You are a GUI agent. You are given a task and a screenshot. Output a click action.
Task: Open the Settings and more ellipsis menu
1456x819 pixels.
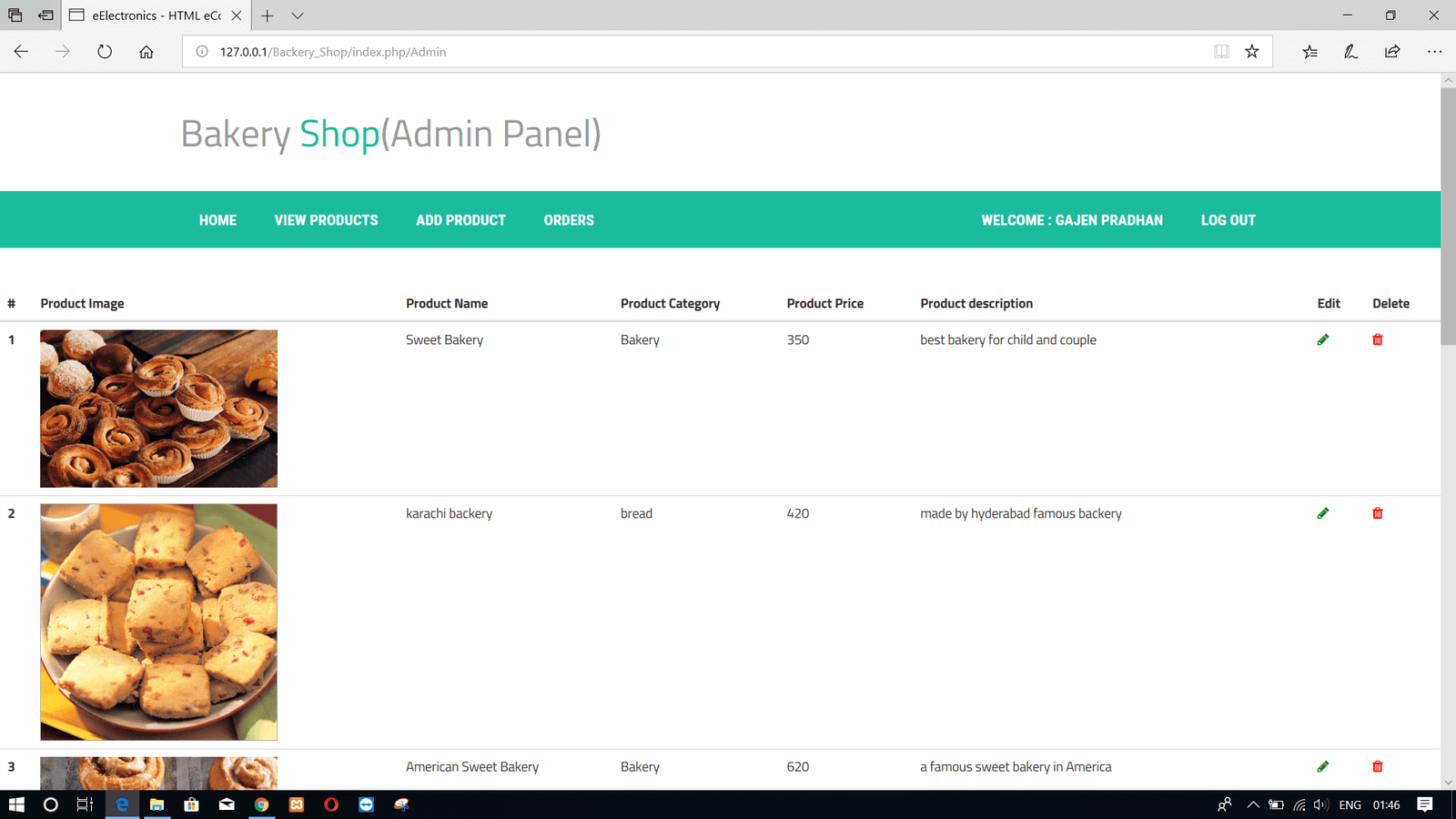tap(1434, 52)
